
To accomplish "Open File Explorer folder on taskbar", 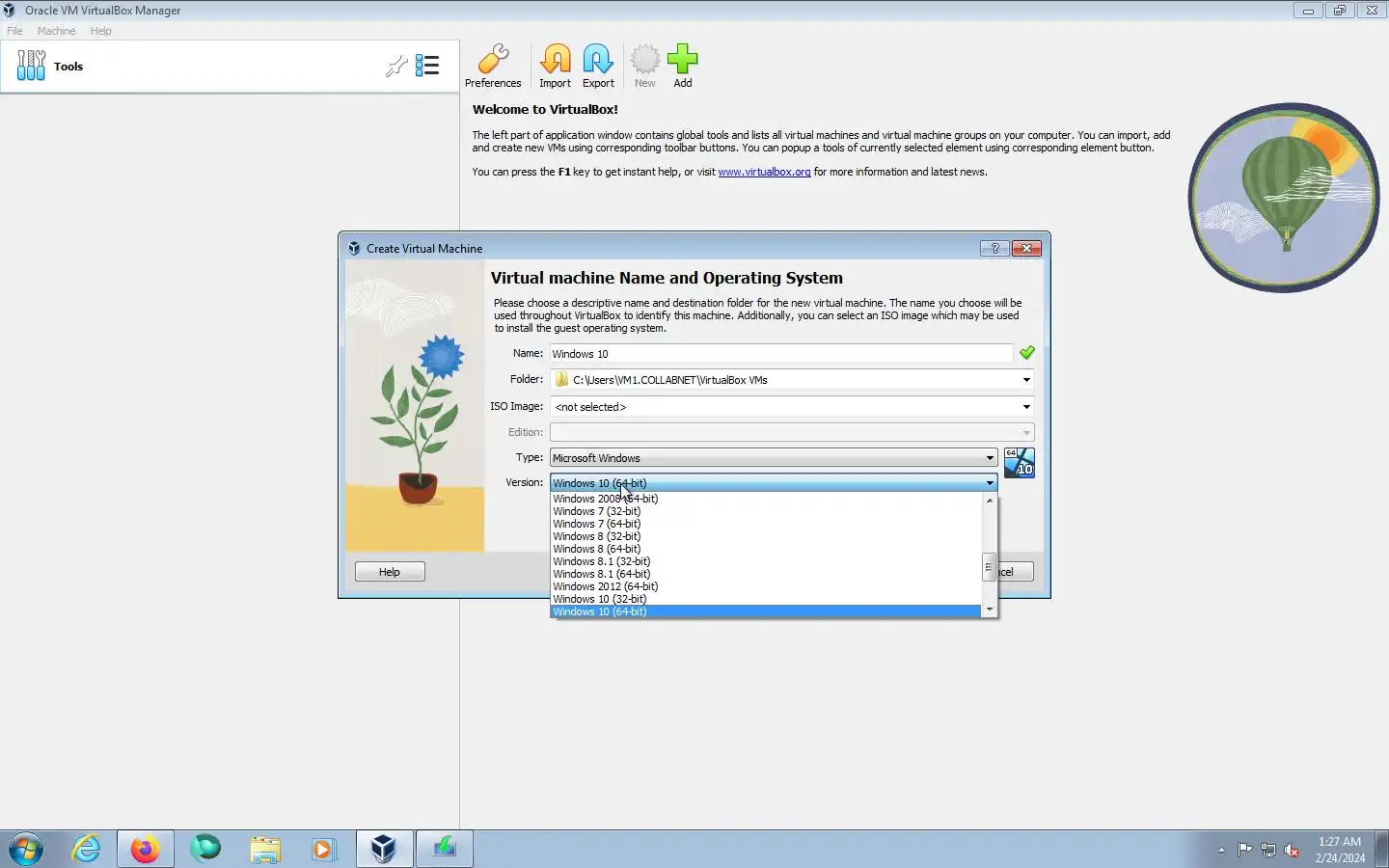I will (x=264, y=850).
